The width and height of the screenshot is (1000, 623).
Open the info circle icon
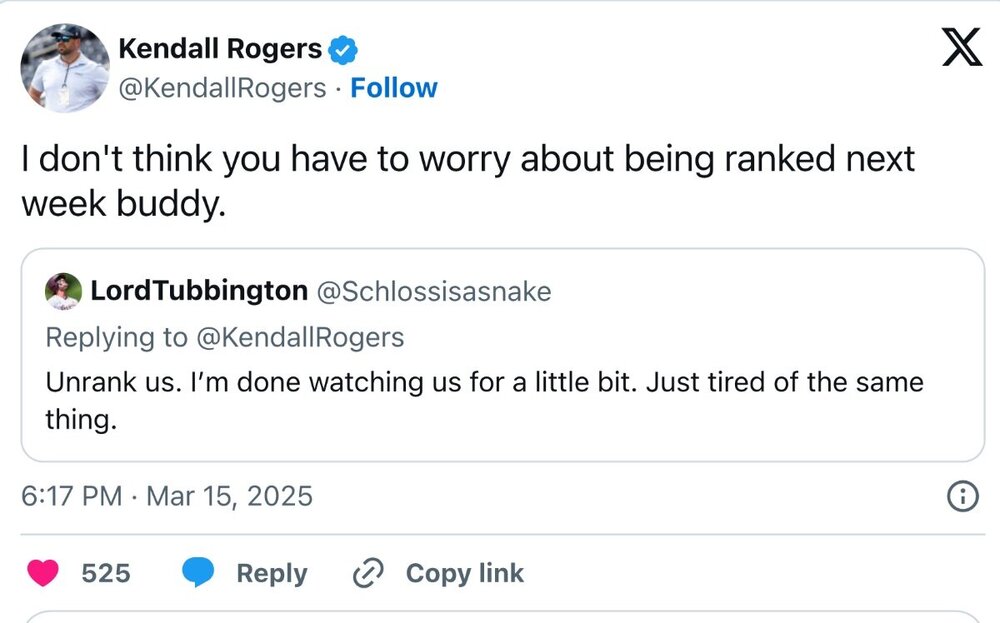(x=962, y=497)
